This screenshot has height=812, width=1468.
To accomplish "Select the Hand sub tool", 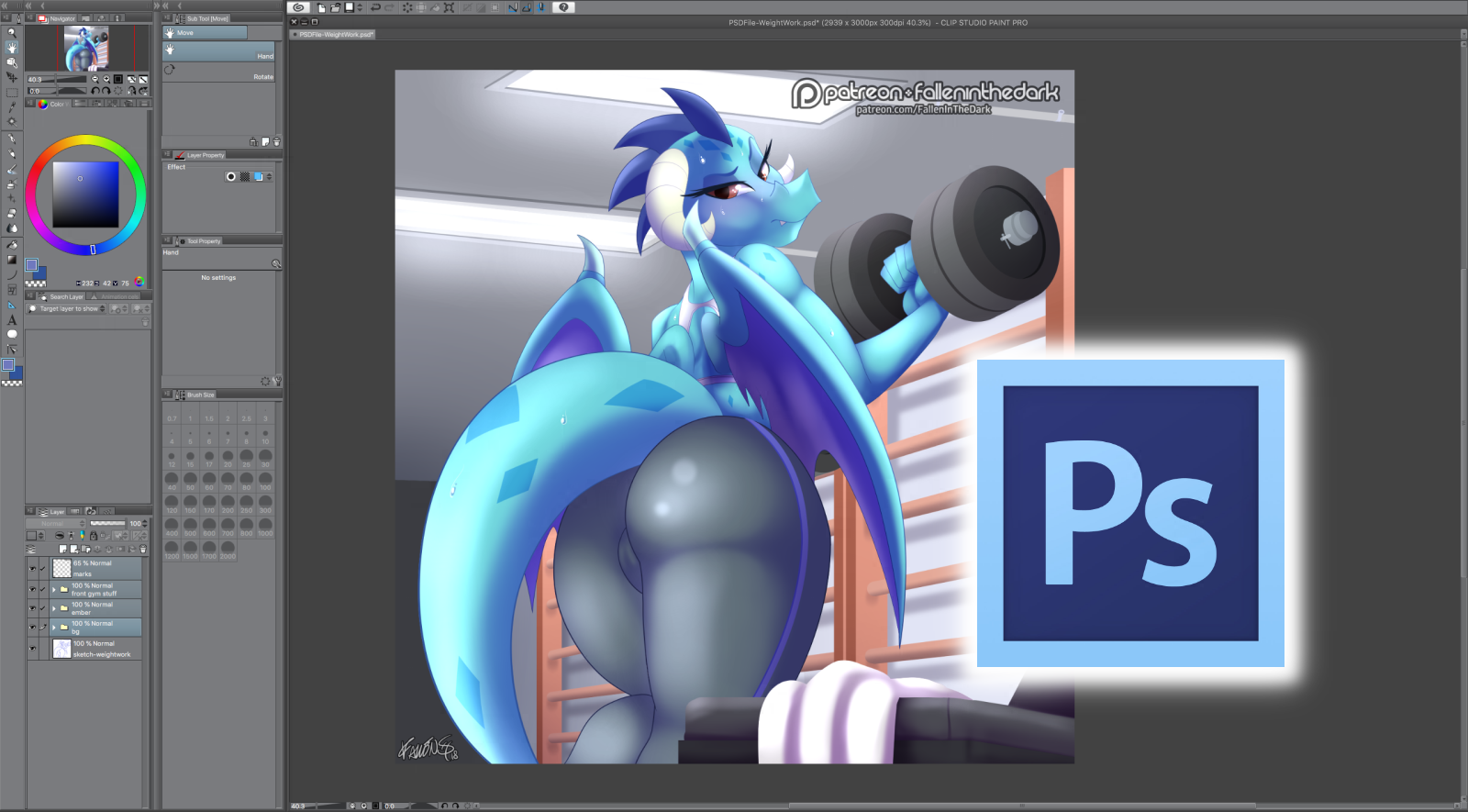I will pos(219,52).
